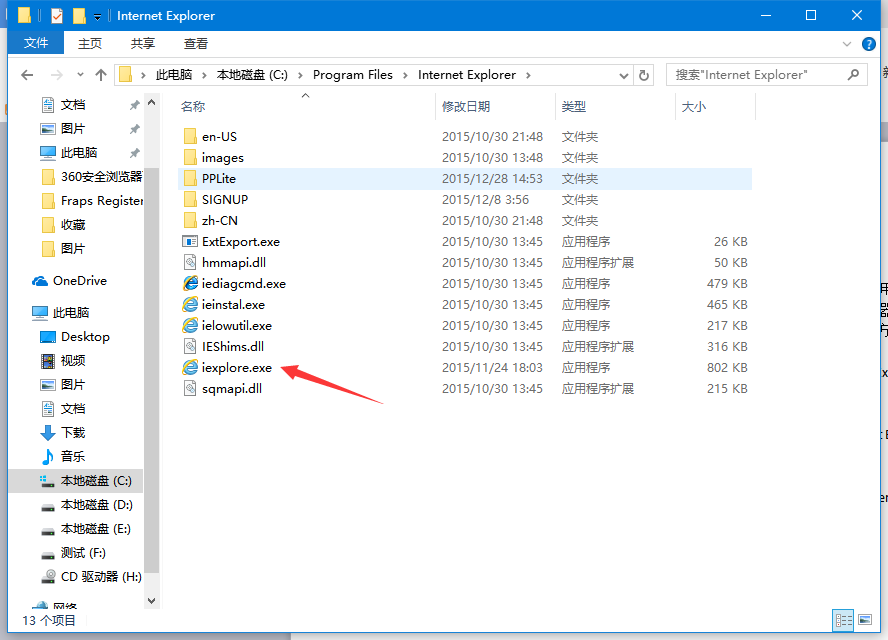888x640 pixels.
Task: Expand chevron after Internet Explorer breadcrumb
Action: 528,75
